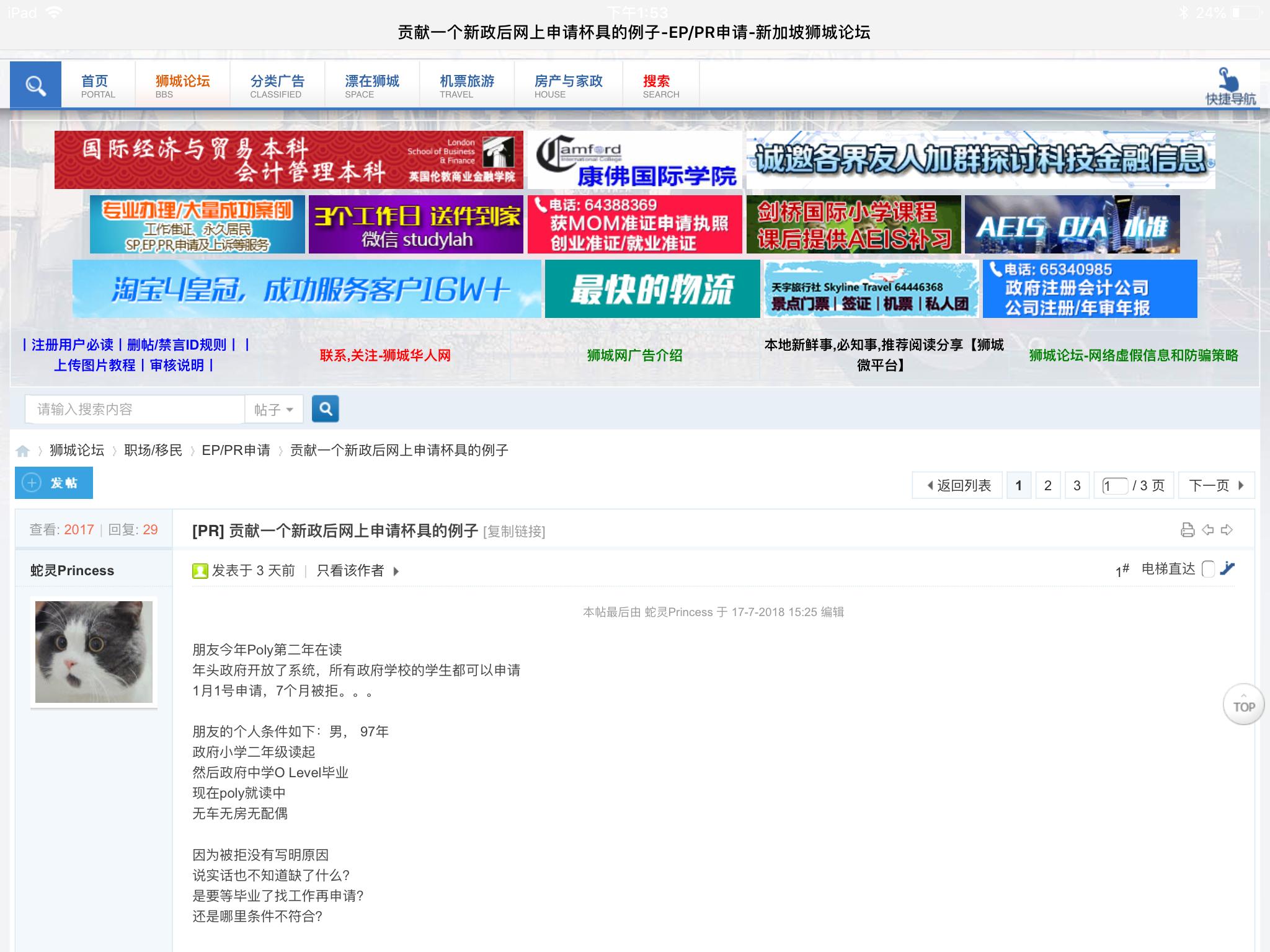
Task: Open the 房产与家政 HOUSE section
Action: click(566, 84)
